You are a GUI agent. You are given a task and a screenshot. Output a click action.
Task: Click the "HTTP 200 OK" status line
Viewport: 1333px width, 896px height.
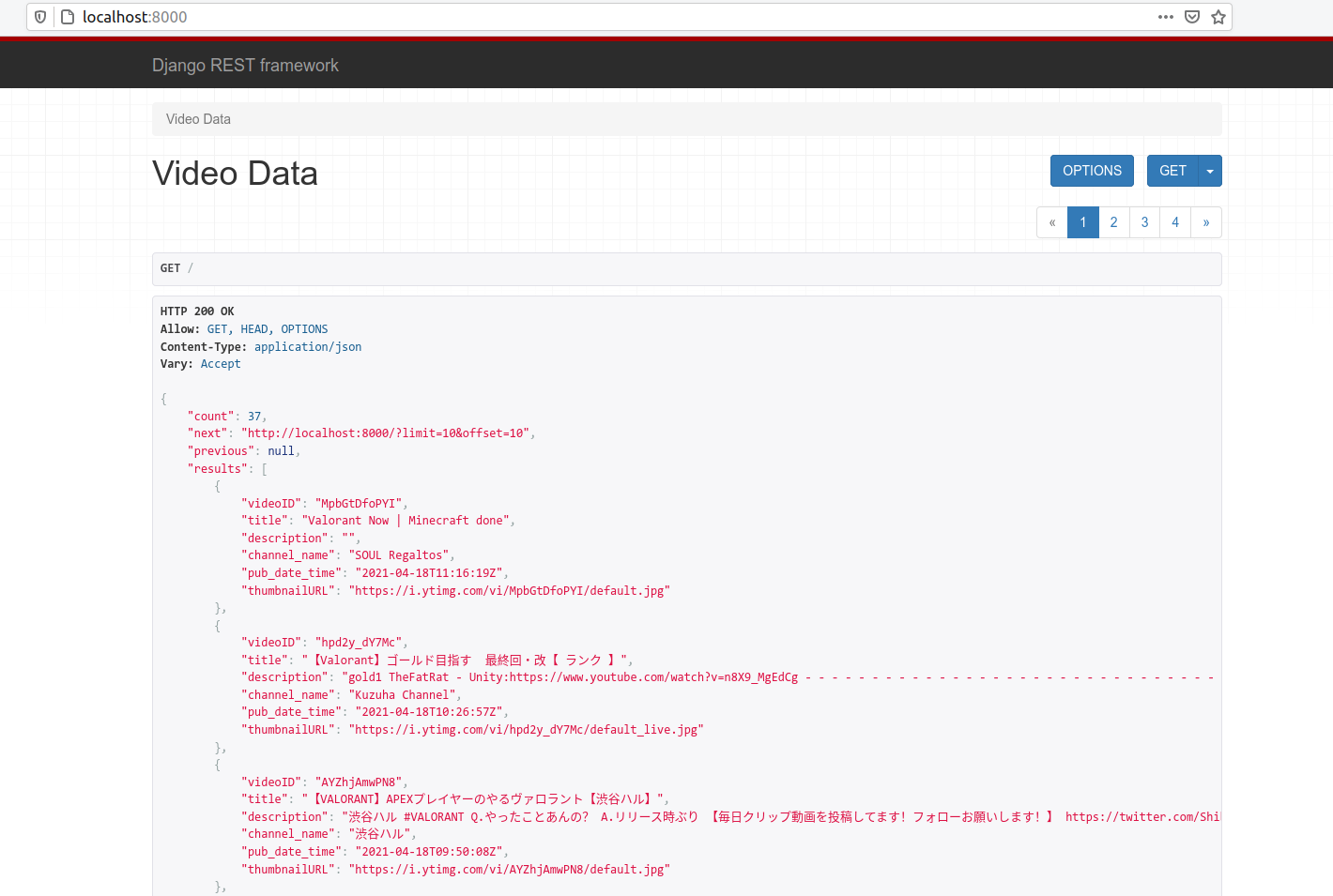[x=197, y=311]
